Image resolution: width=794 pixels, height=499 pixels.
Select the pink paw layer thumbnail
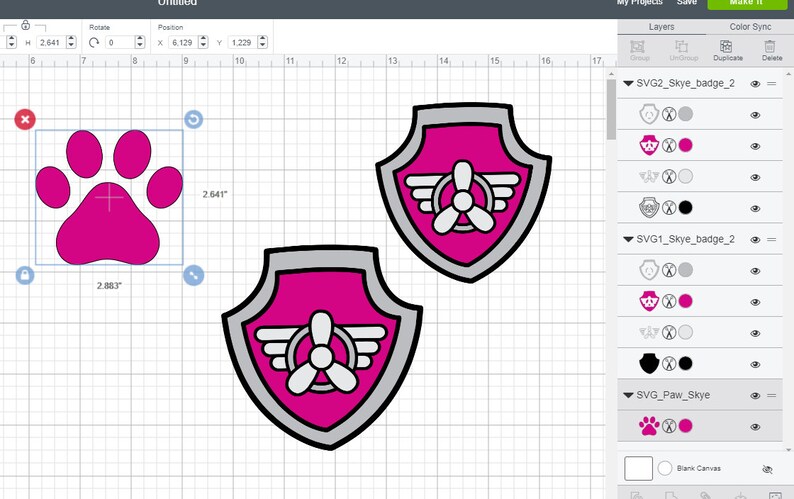point(649,426)
